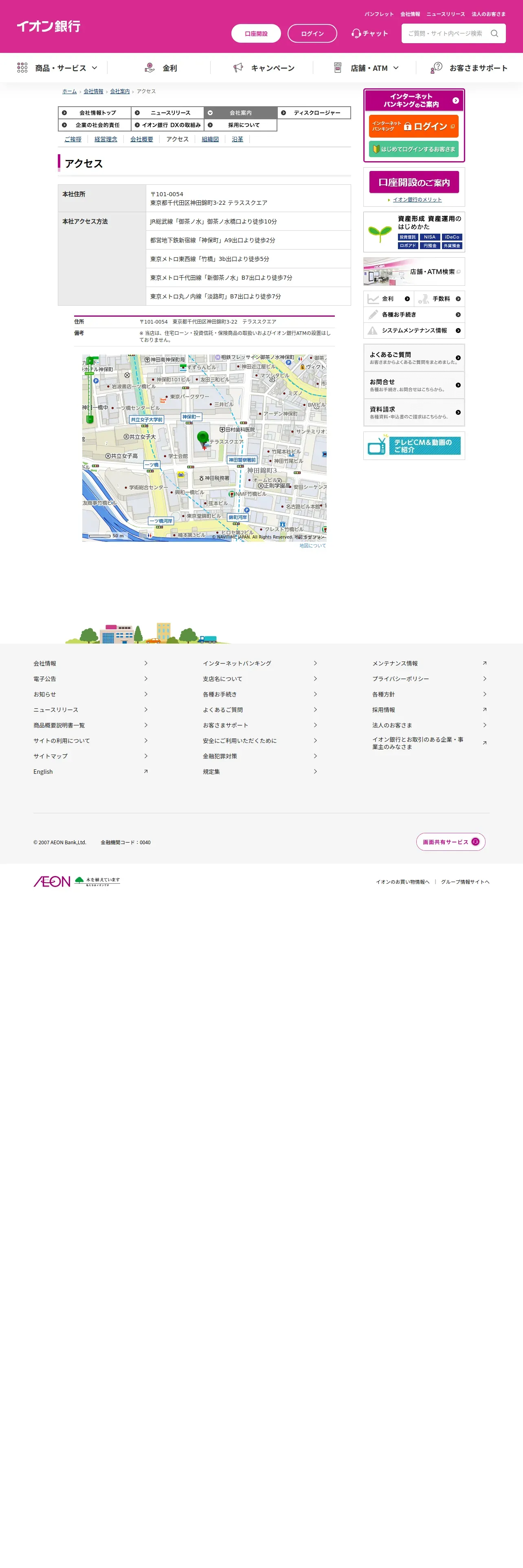Click the pencil icon beside 各種お手続き
The image size is (523, 1568).
(373, 315)
